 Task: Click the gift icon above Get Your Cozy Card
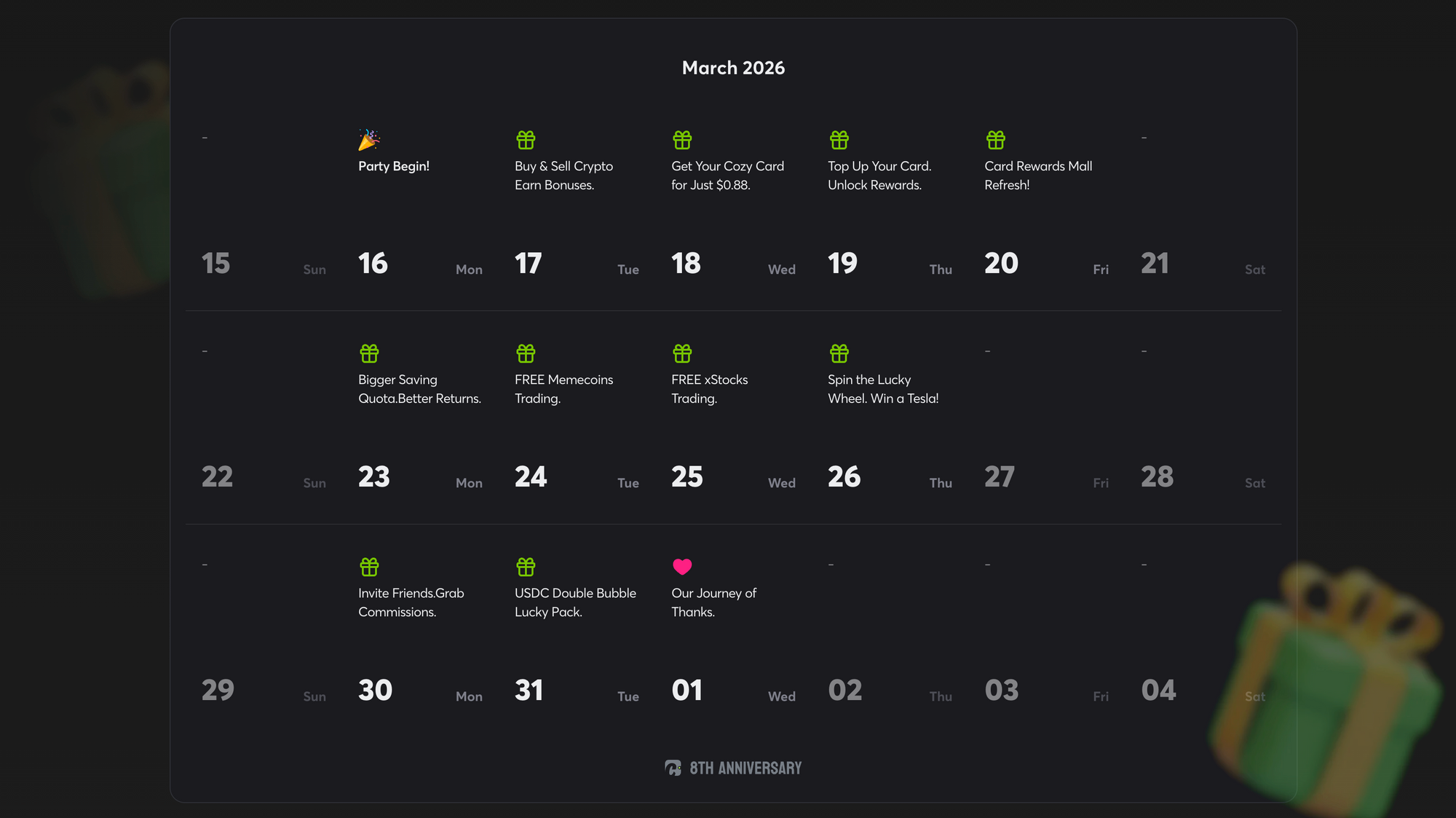coord(682,139)
